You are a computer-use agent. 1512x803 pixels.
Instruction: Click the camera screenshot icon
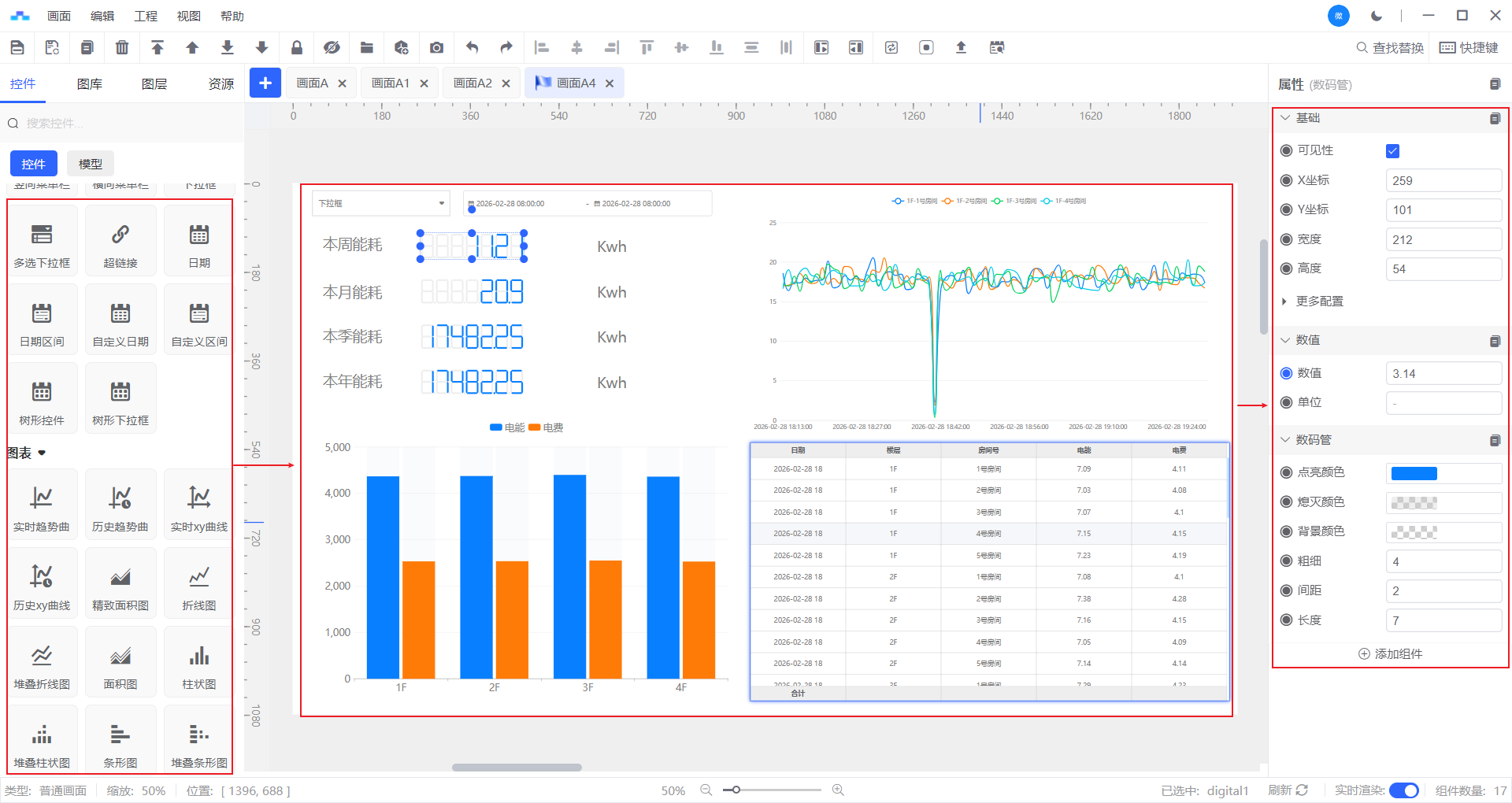coord(436,48)
